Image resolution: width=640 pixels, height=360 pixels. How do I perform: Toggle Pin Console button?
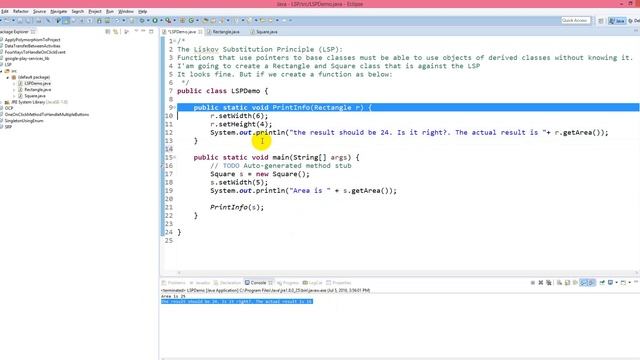tap(602, 282)
